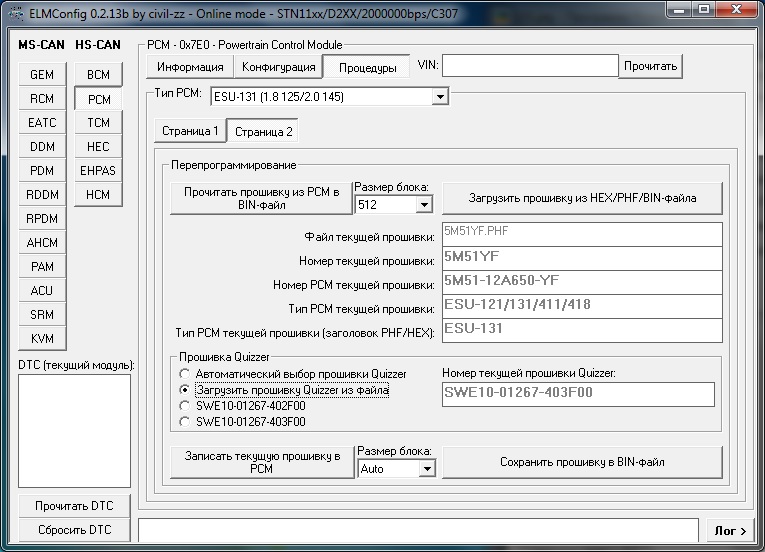Click Прочитать VIN button

click(650, 66)
